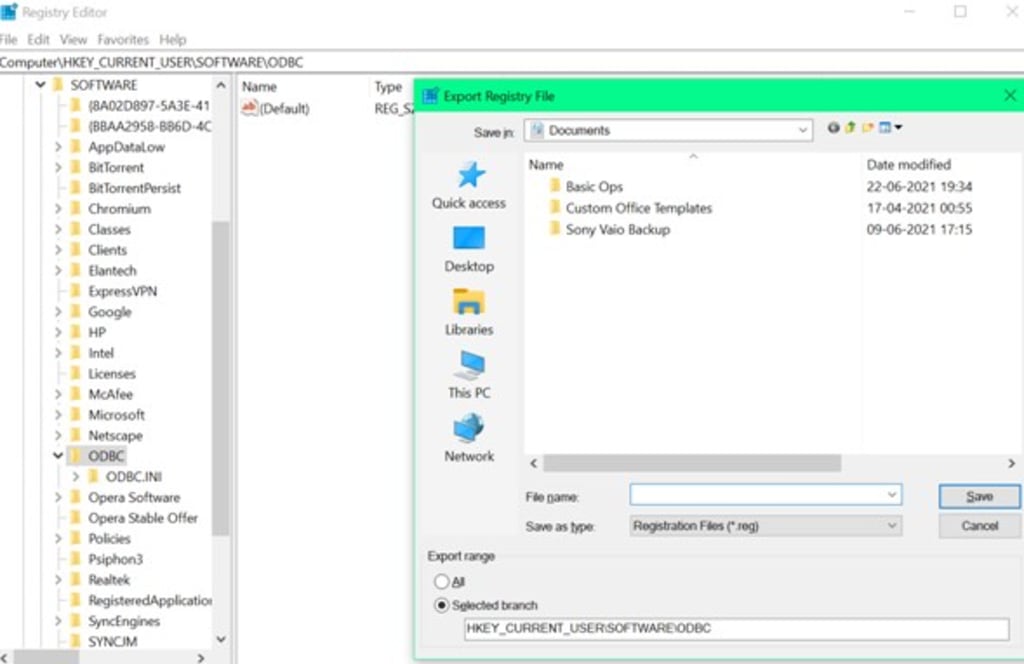Click the Selected branch path field
1024x664 pixels.
click(737, 629)
